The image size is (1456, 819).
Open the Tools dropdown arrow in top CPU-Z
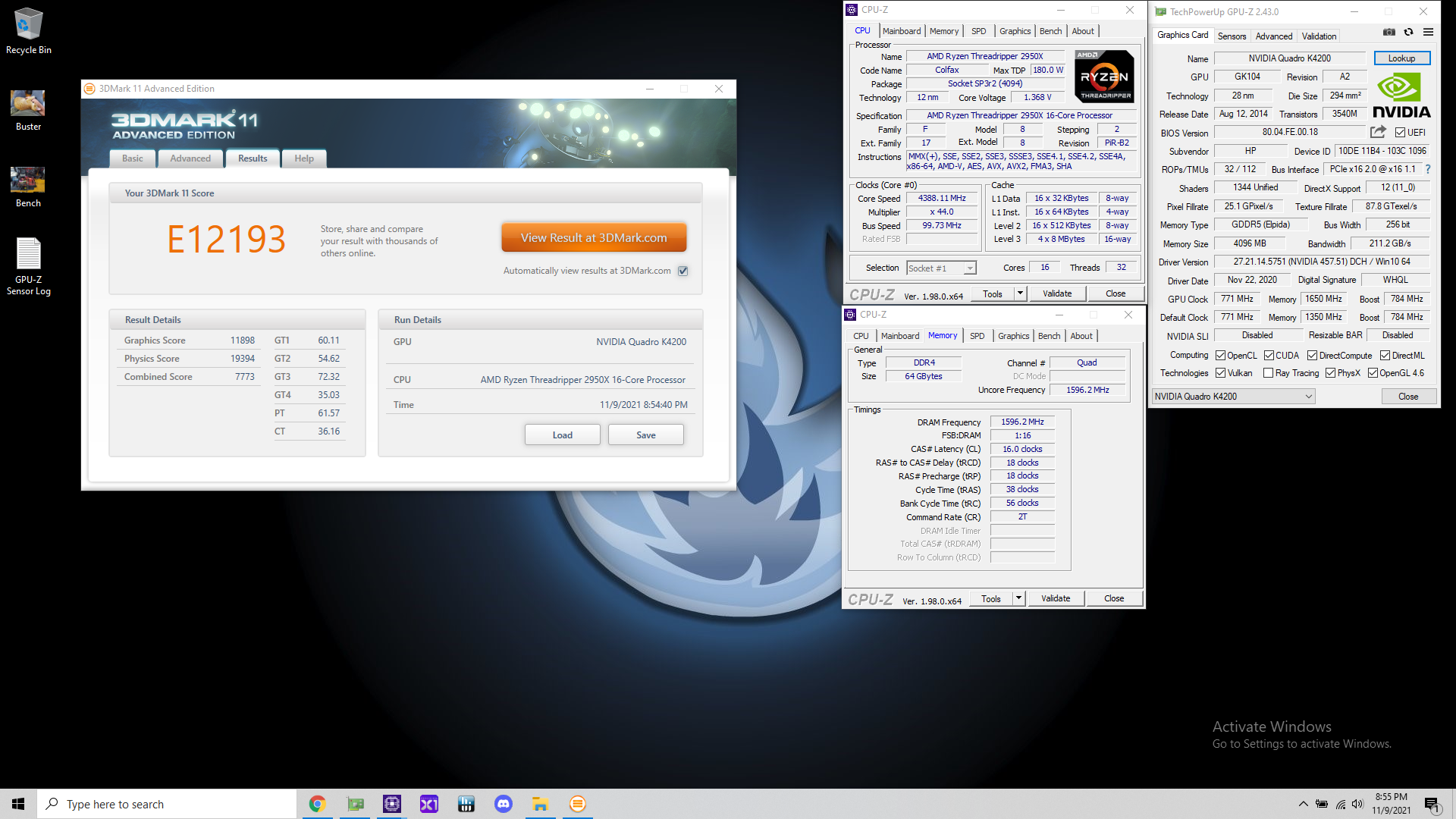[1020, 293]
